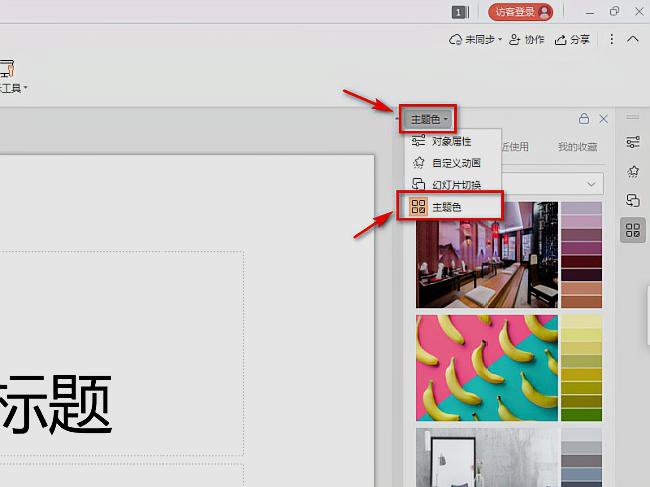Collapse the ribbon with the up chevron
Screen dimensions: 650x487
[633, 39]
